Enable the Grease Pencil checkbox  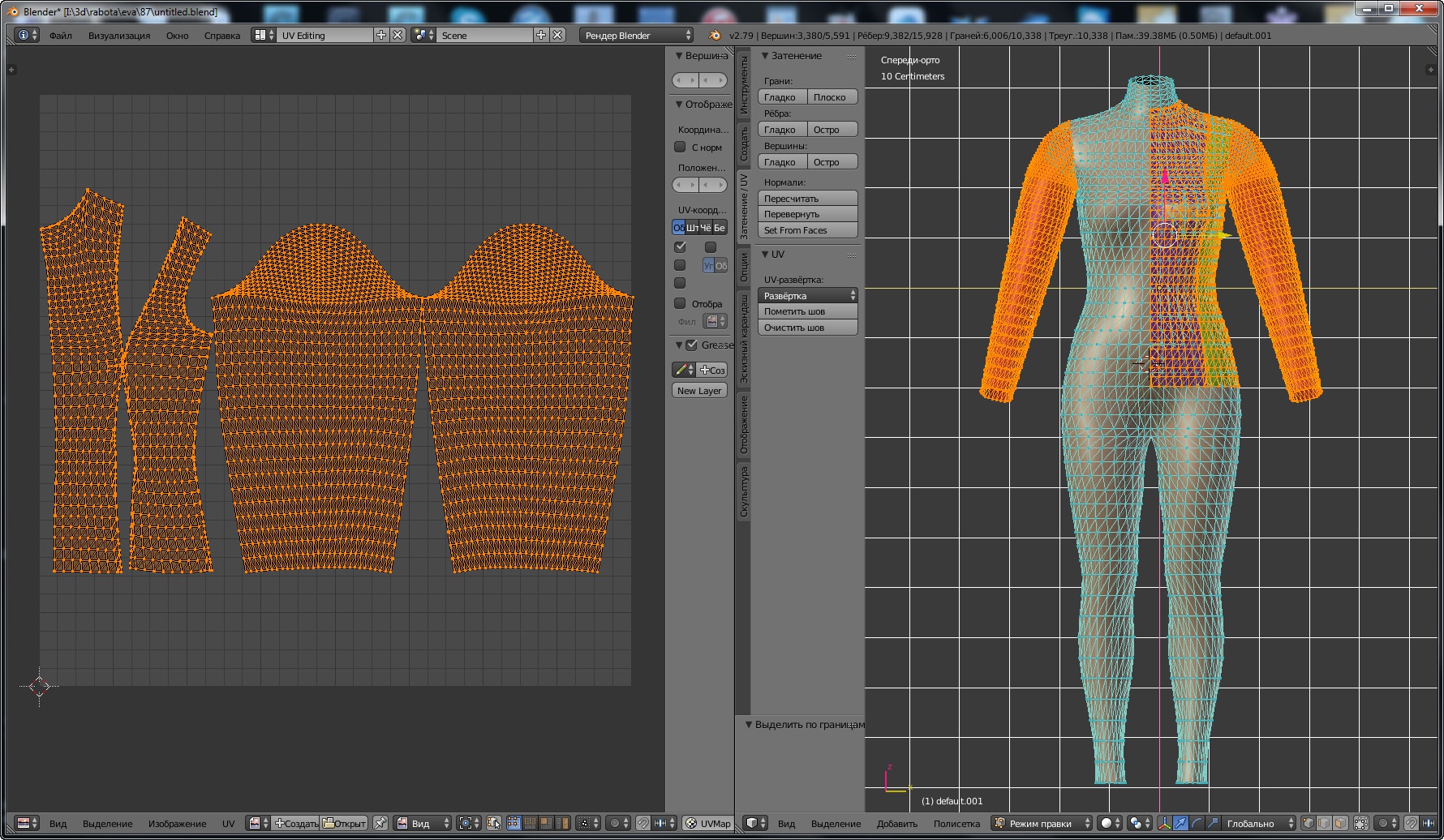click(691, 345)
